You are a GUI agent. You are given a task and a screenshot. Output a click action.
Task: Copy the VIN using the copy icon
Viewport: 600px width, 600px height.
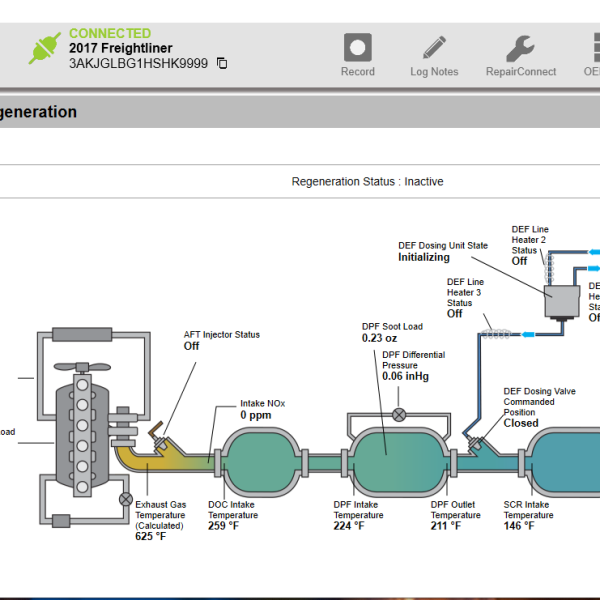(x=222, y=64)
